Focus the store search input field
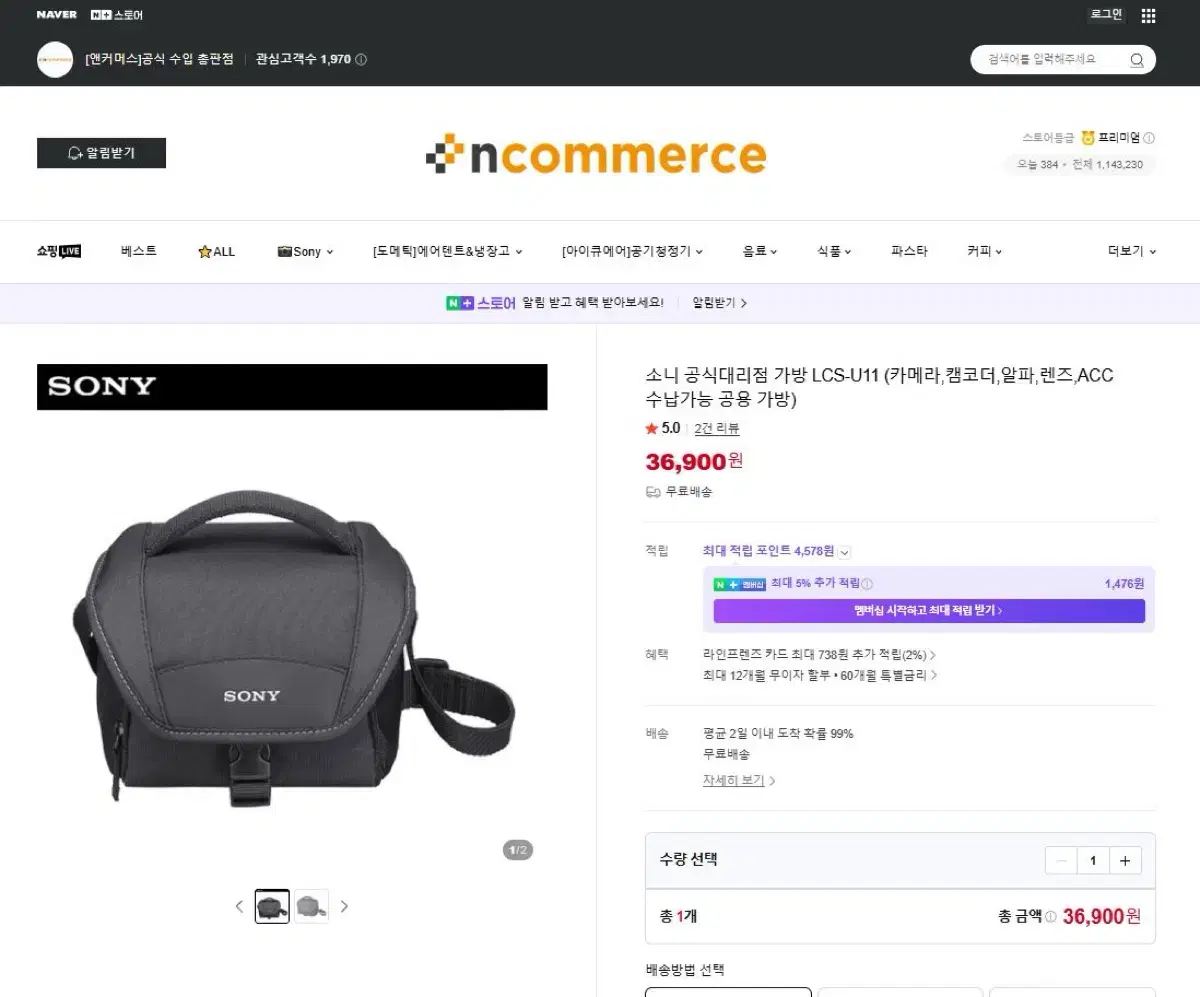Screen dimensions: 1200x997 coord(1045,59)
